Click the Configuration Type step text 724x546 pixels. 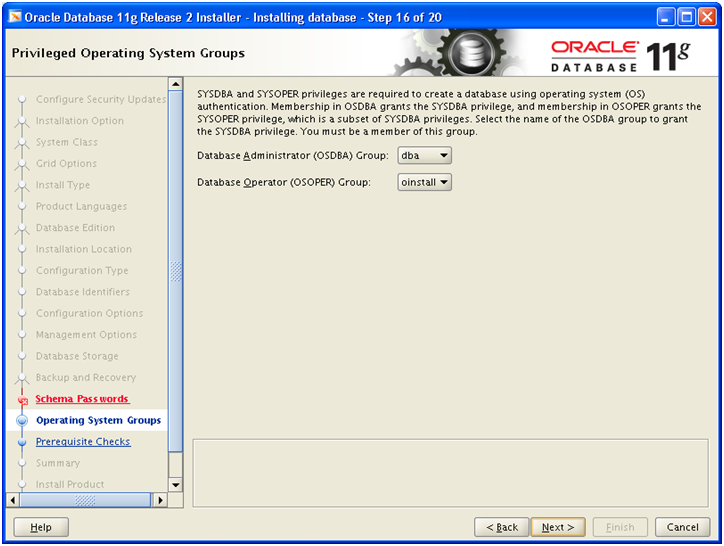(x=82, y=271)
